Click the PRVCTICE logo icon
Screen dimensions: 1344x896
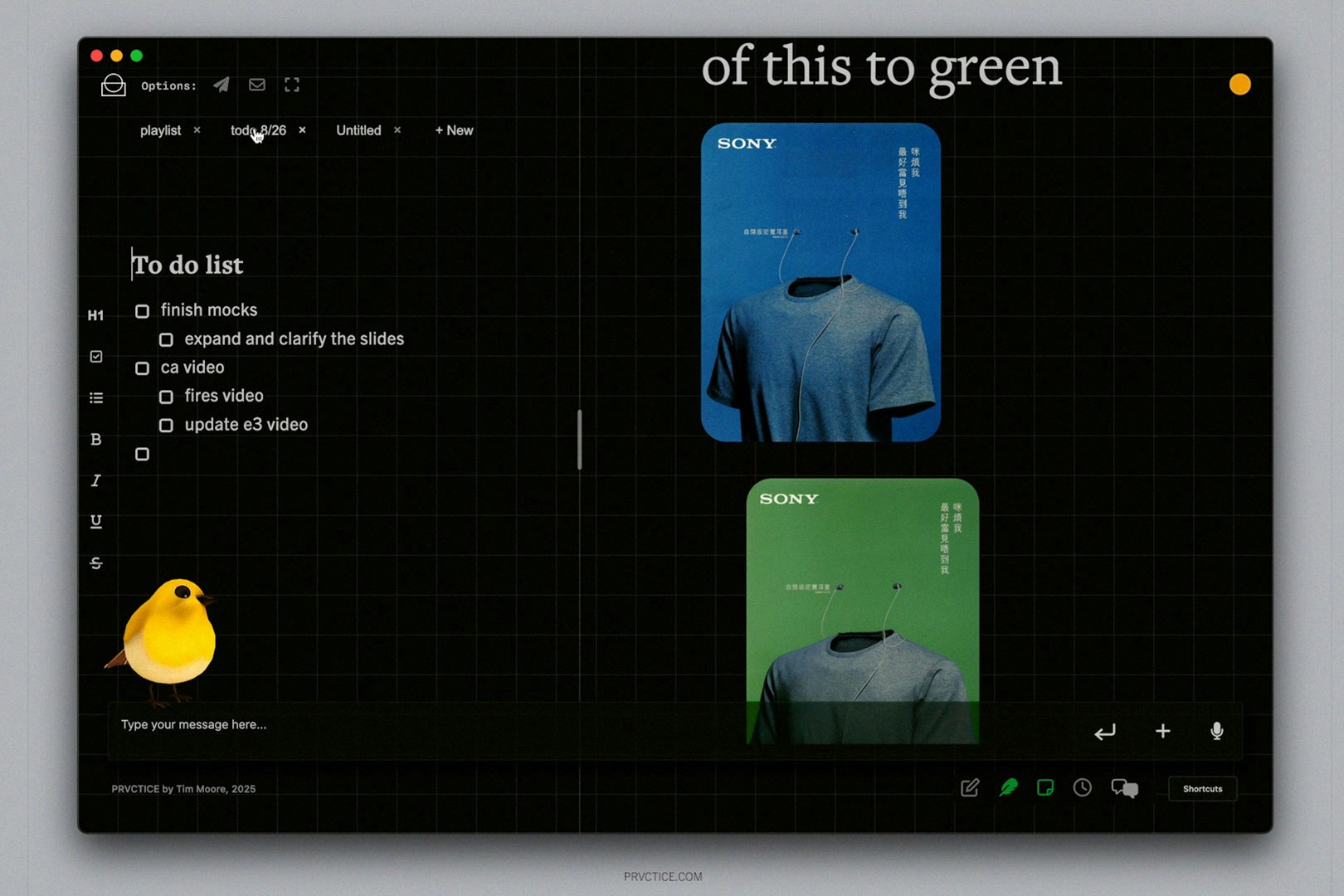113,85
